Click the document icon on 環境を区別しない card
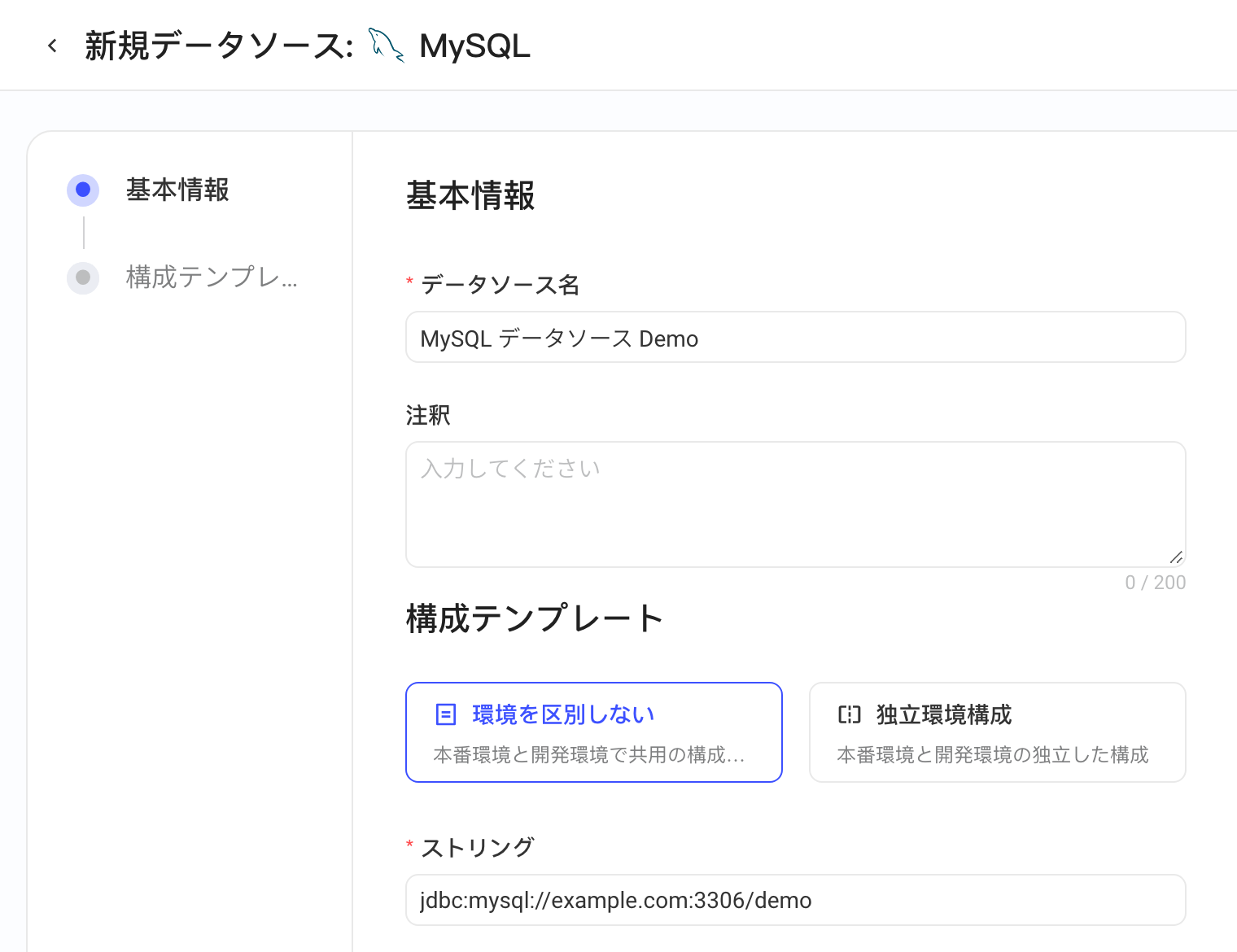The width and height of the screenshot is (1237, 952). tap(446, 714)
